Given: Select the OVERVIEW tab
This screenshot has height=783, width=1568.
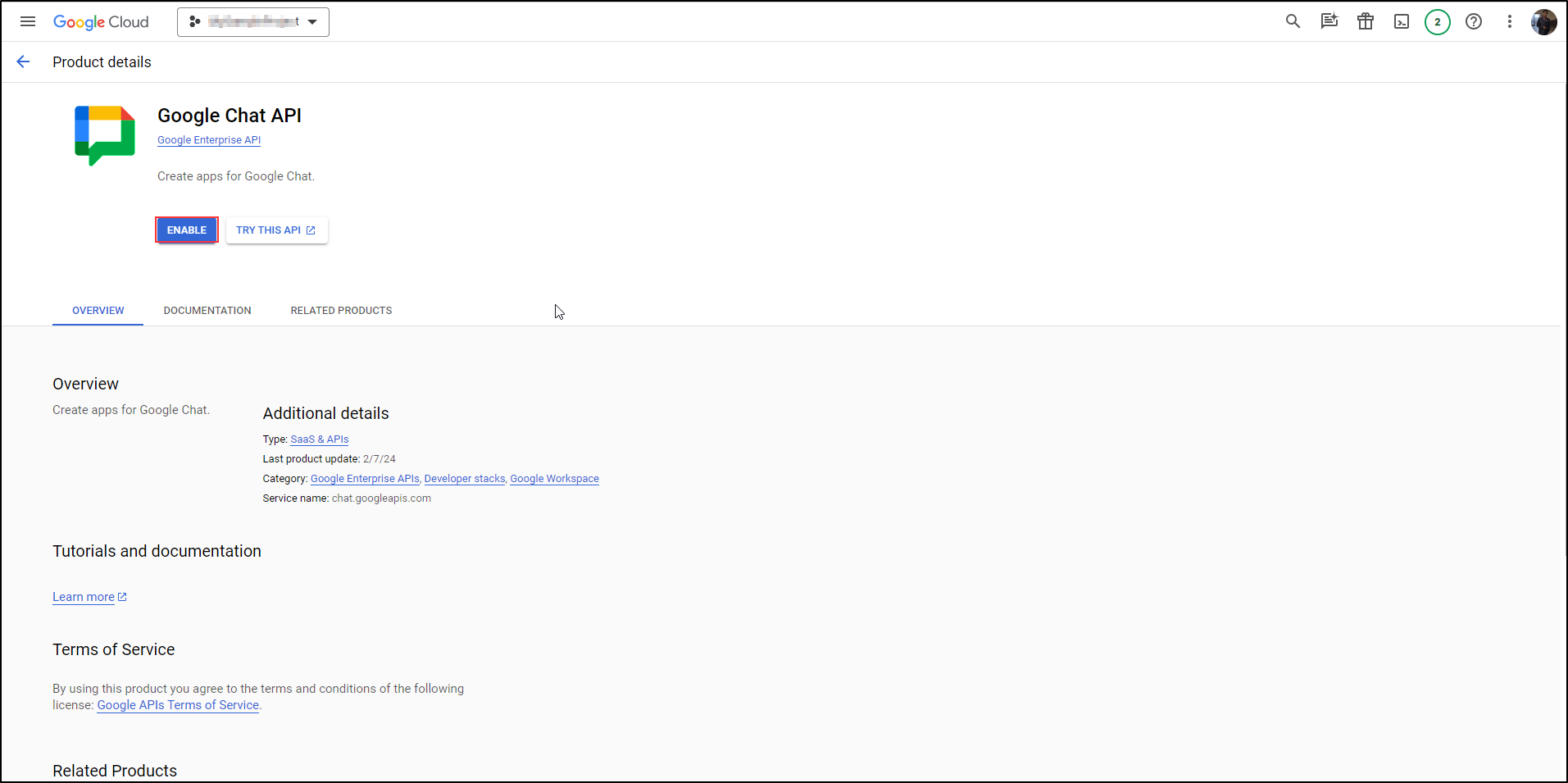Looking at the screenshot, I should point(98,311).
